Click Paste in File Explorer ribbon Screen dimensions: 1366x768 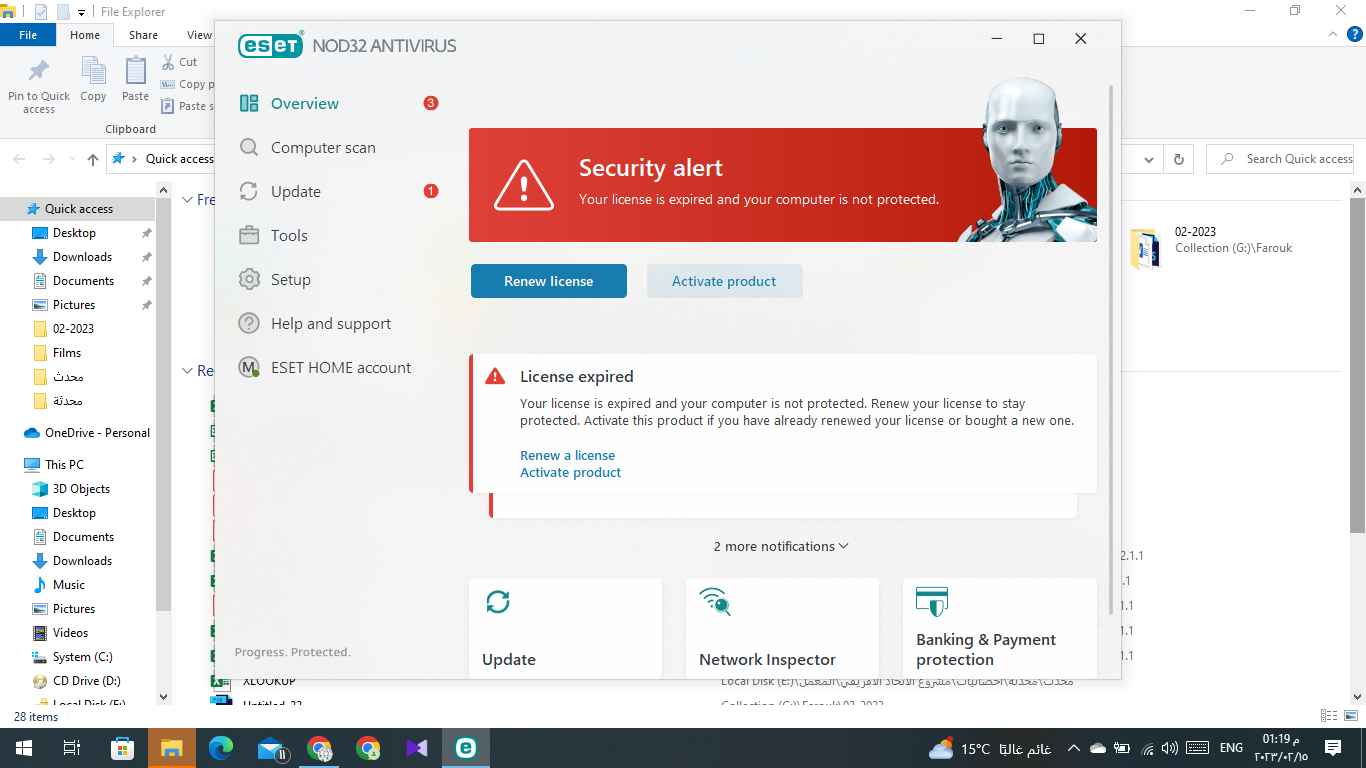[135, 80]
